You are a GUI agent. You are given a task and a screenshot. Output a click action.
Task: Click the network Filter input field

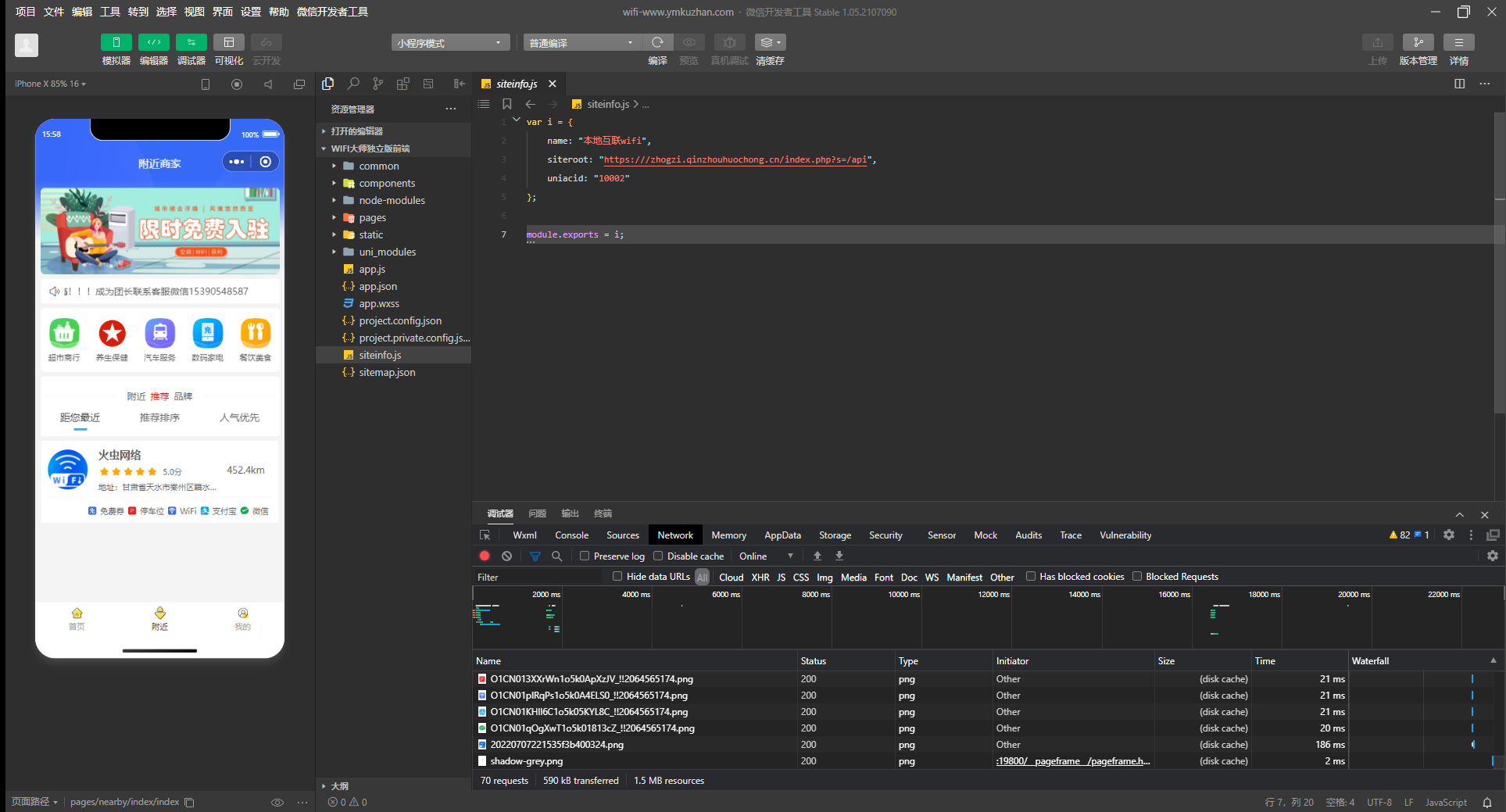point(541,577)
